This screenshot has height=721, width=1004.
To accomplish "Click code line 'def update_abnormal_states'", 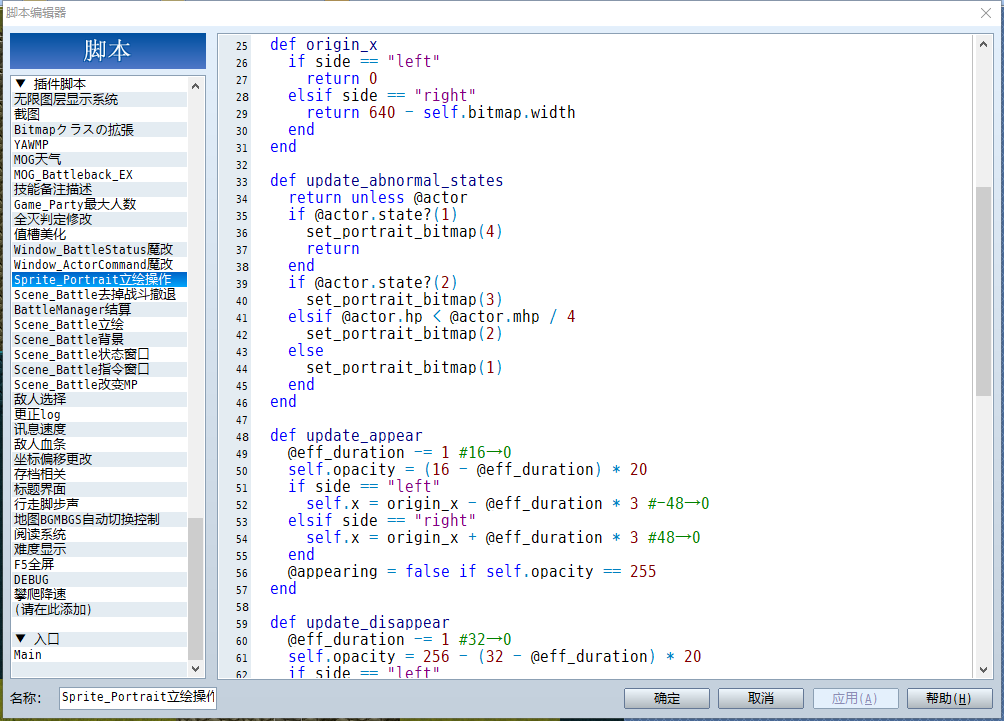I will (x=386, y=181).
